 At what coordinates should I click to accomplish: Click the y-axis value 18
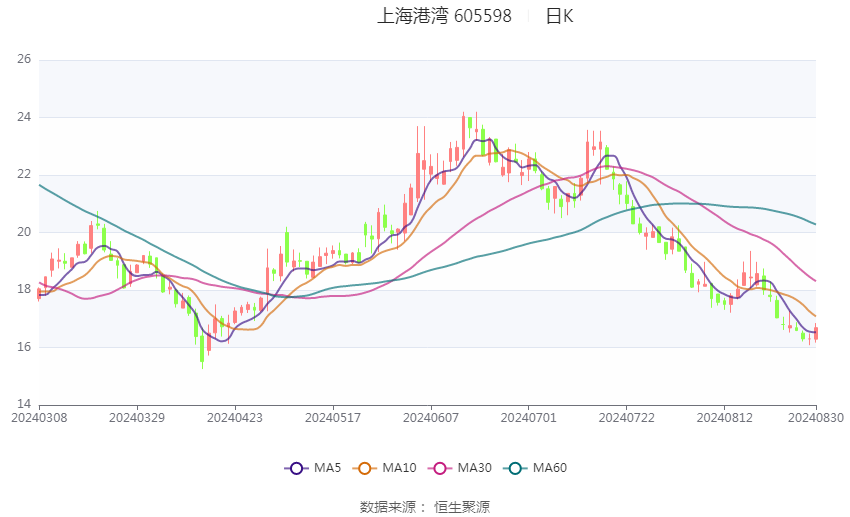pyautogui.click(x=24, y=289)
